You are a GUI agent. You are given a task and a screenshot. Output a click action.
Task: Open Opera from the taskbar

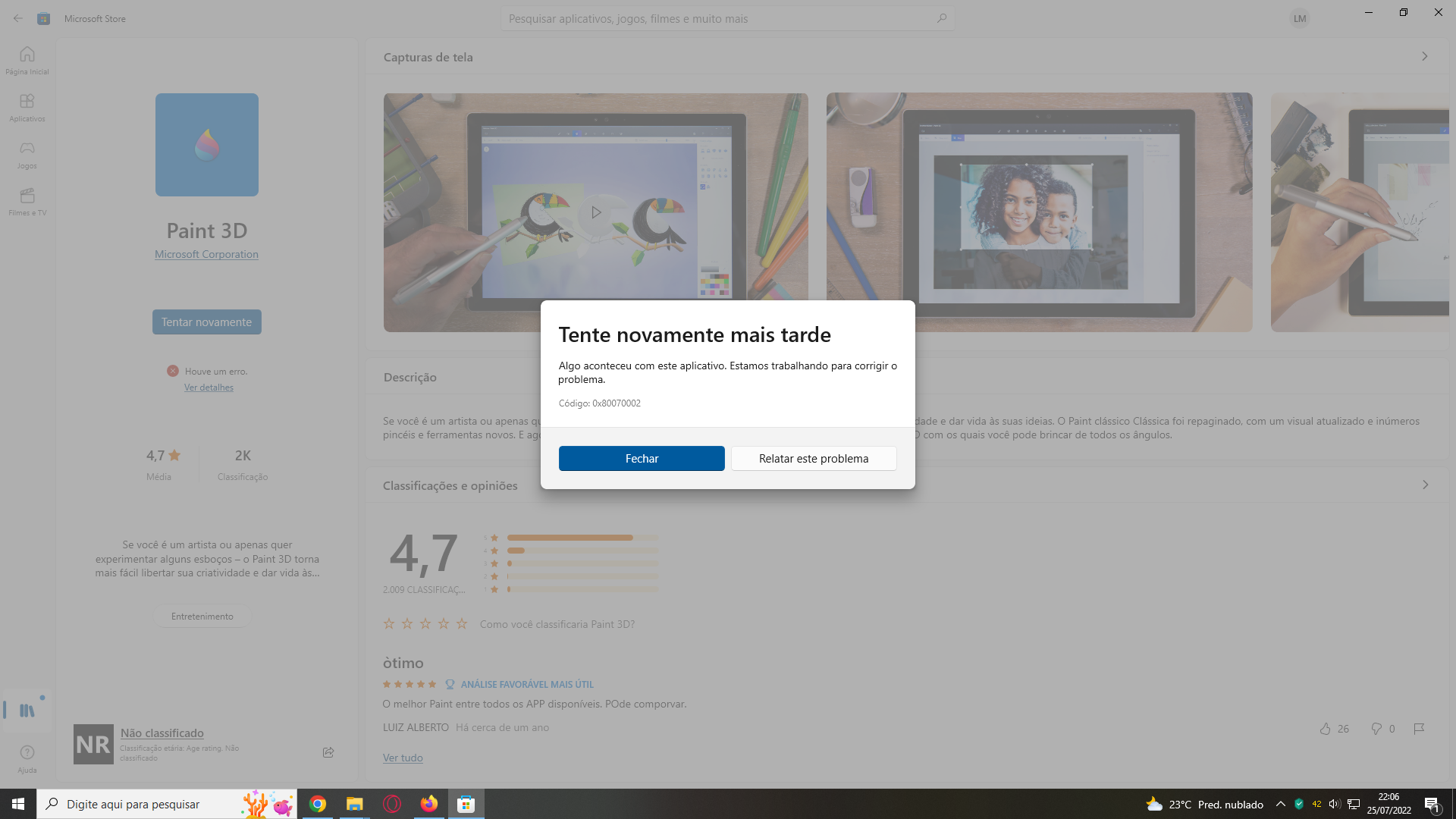392,804
